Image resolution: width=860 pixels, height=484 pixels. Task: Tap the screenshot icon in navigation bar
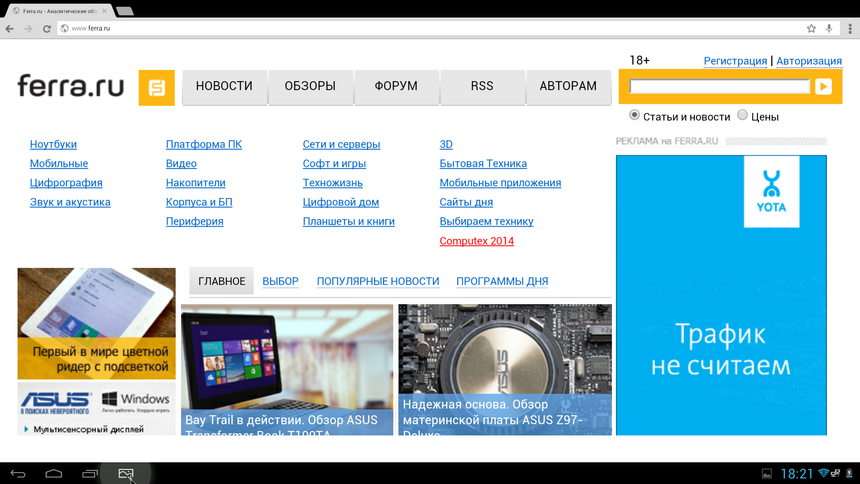[x=126, y=473]
